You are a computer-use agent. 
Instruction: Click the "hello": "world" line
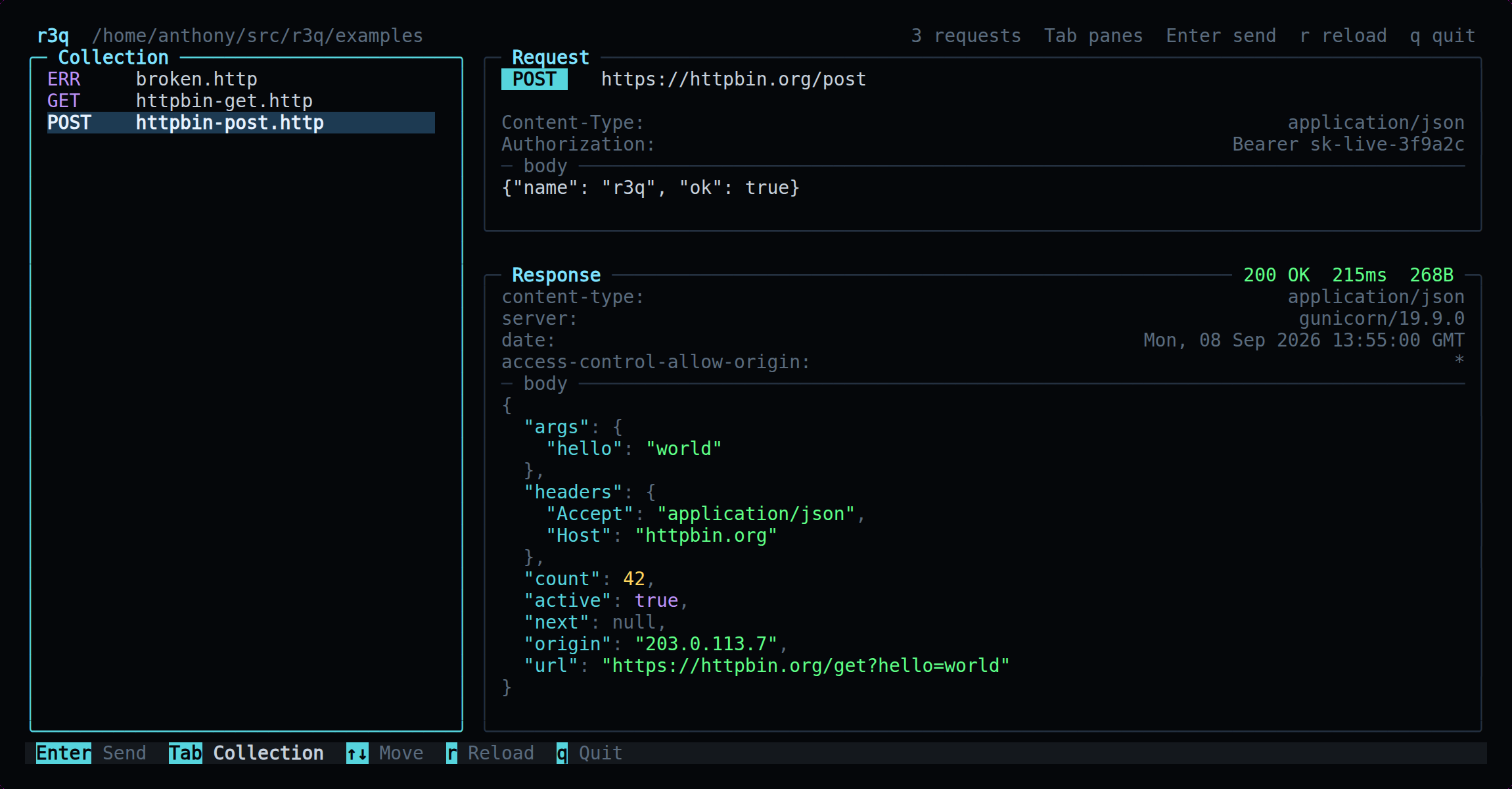pos(634,448)
